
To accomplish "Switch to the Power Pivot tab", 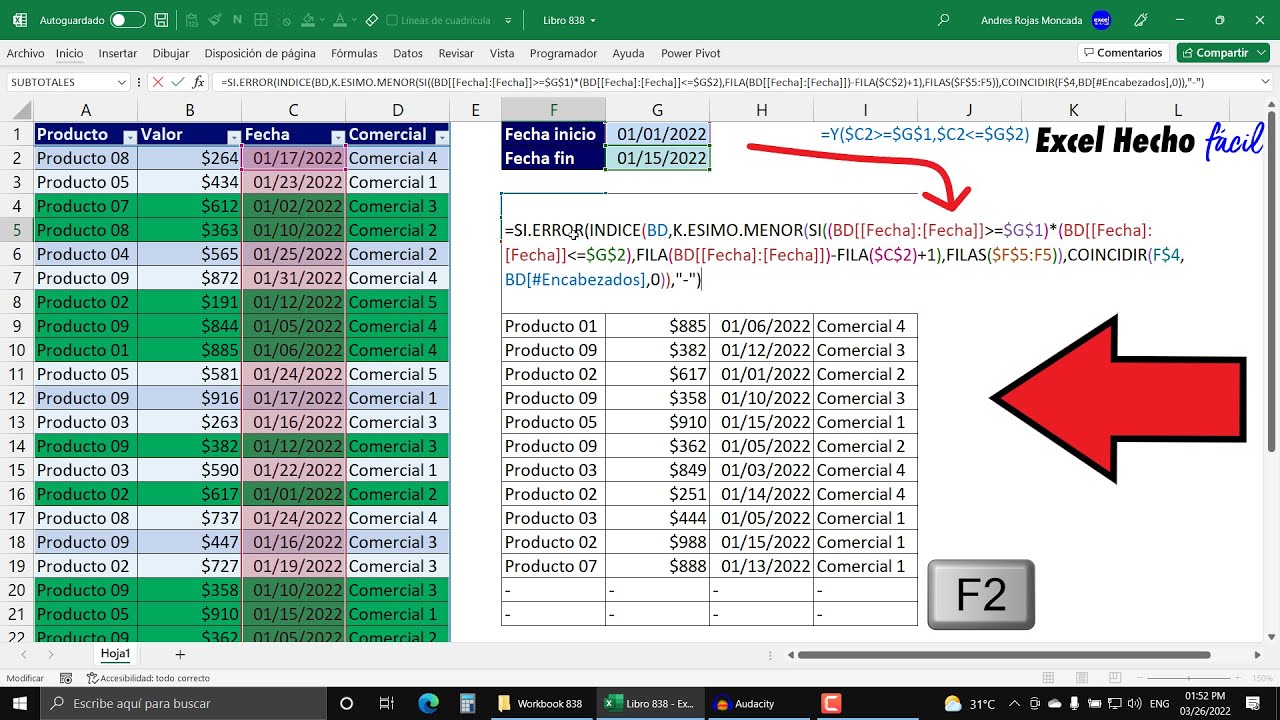I will (690, 53).
